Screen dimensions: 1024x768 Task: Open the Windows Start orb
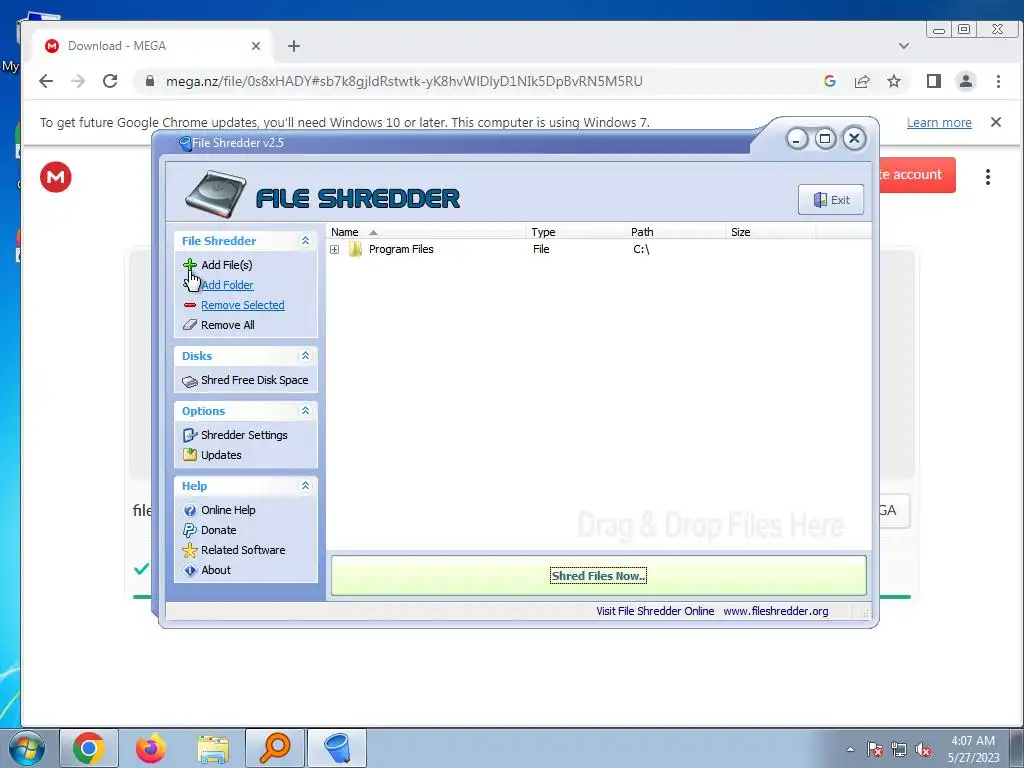[27, 748]
